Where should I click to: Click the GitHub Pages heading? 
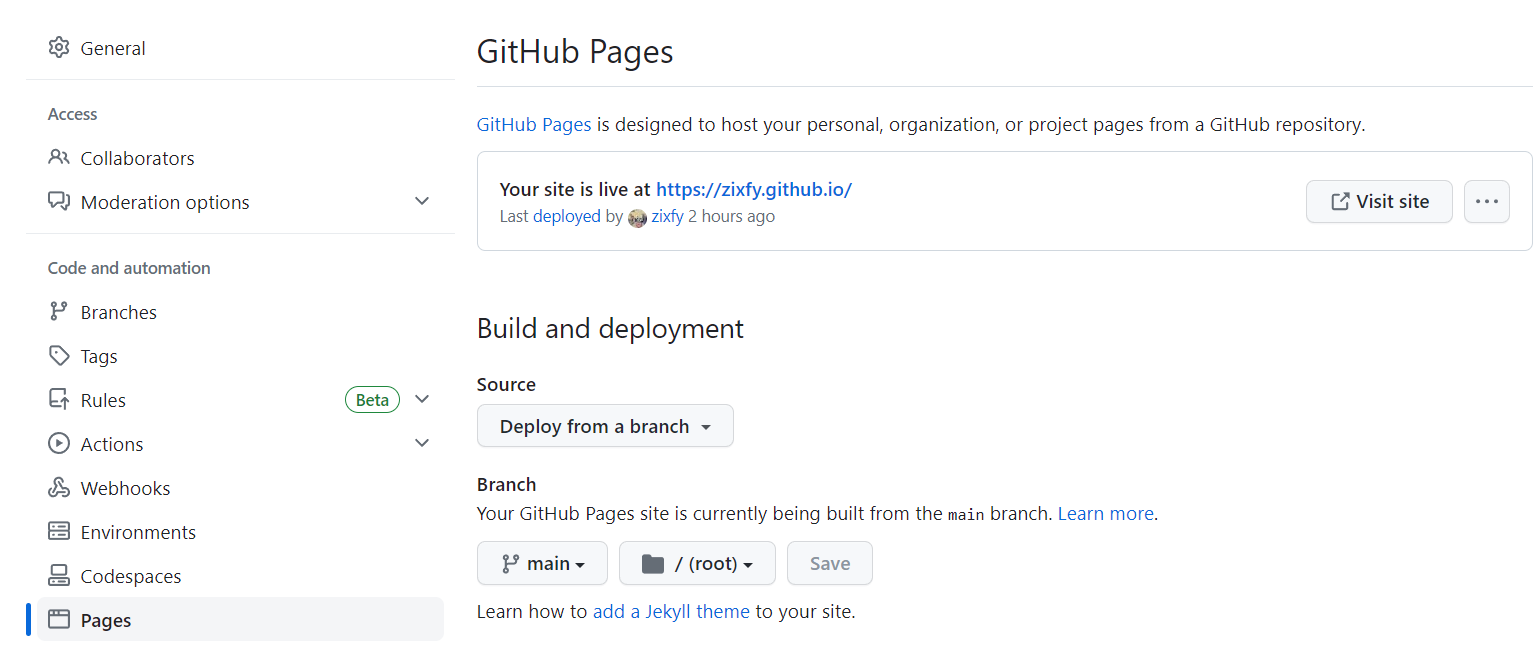pyautogui.click(x=575, y=51)
